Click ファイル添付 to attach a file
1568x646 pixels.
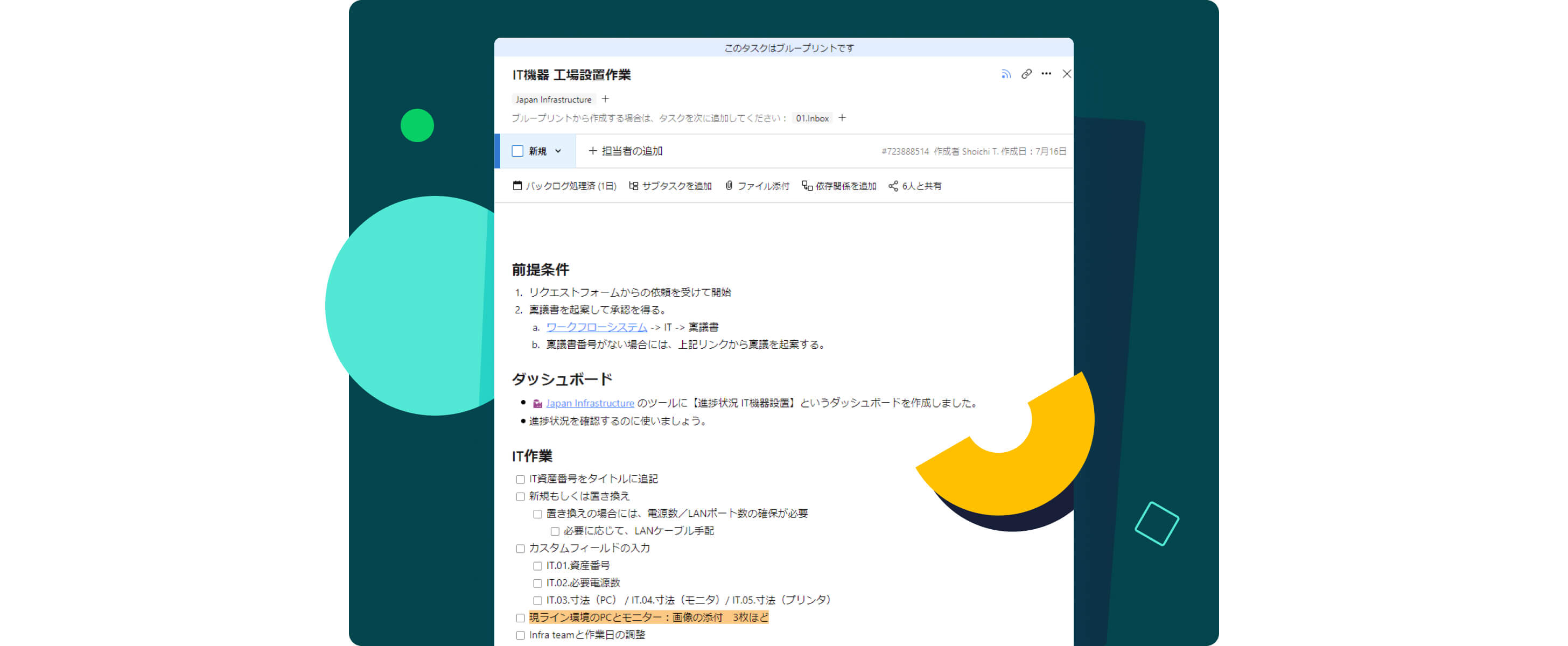tap(757, 186)
